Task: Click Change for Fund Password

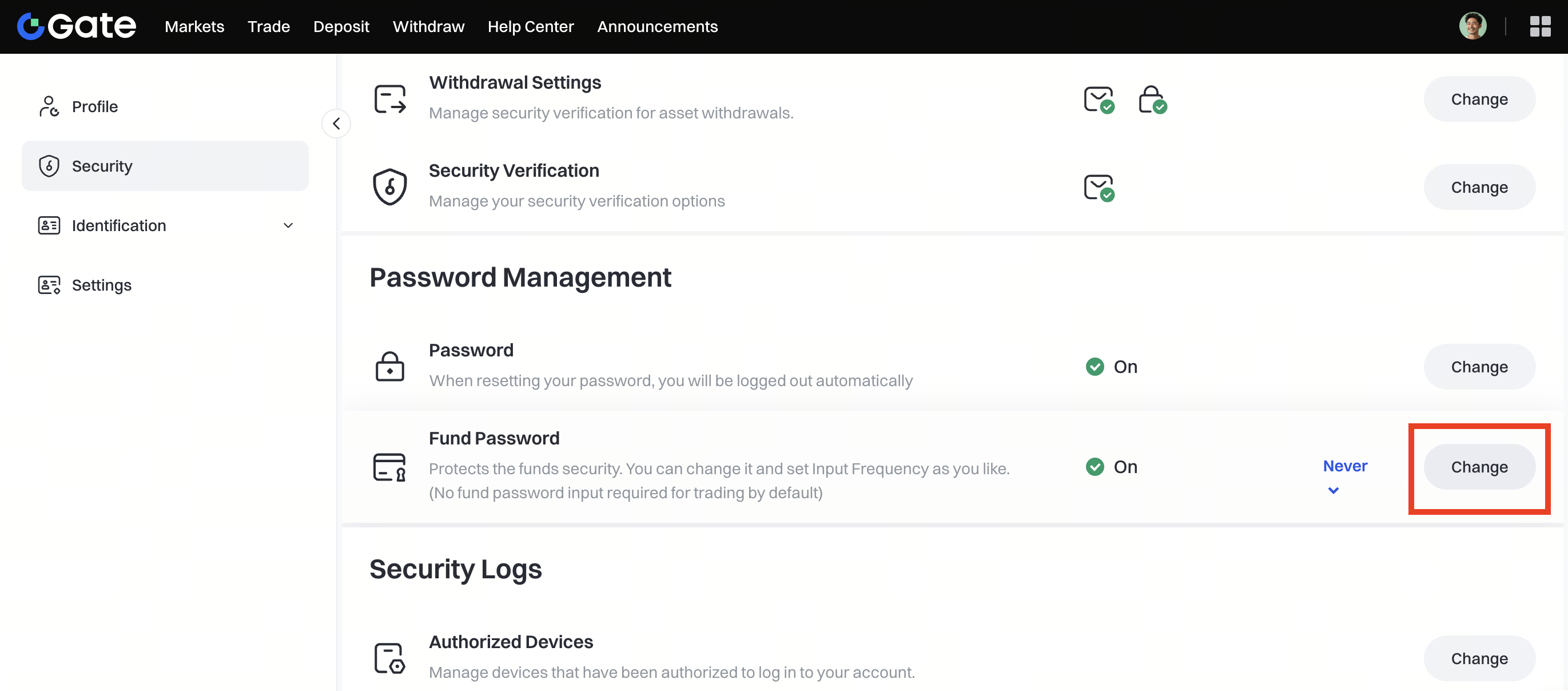Action: pos(1479,467)
